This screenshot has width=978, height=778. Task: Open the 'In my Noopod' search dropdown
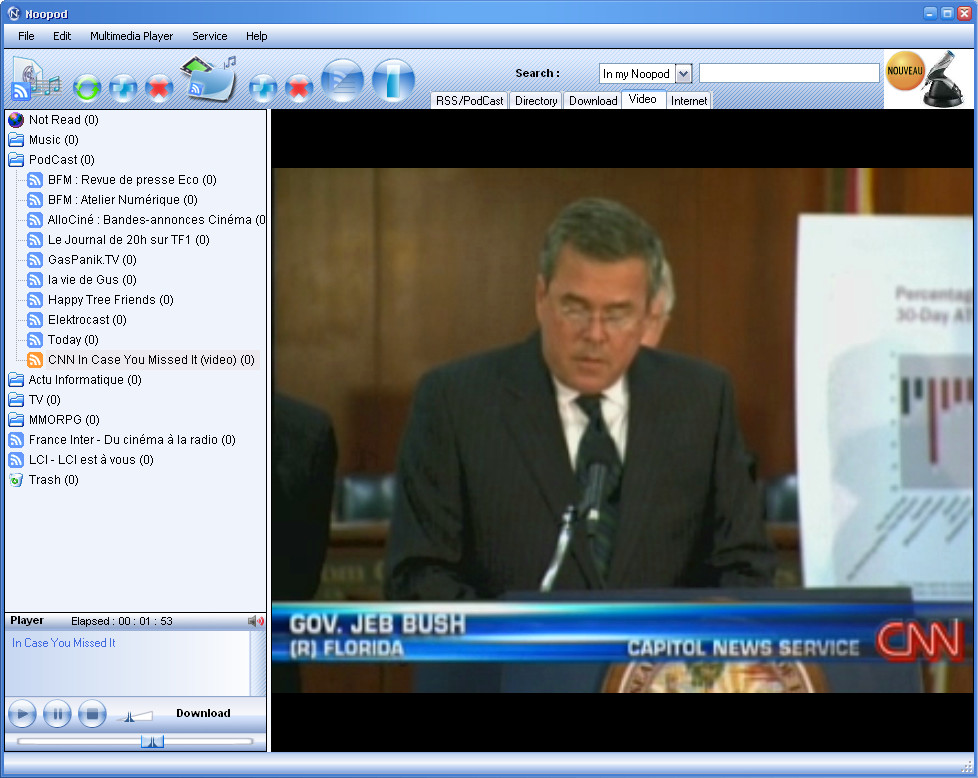coord(683,74)
